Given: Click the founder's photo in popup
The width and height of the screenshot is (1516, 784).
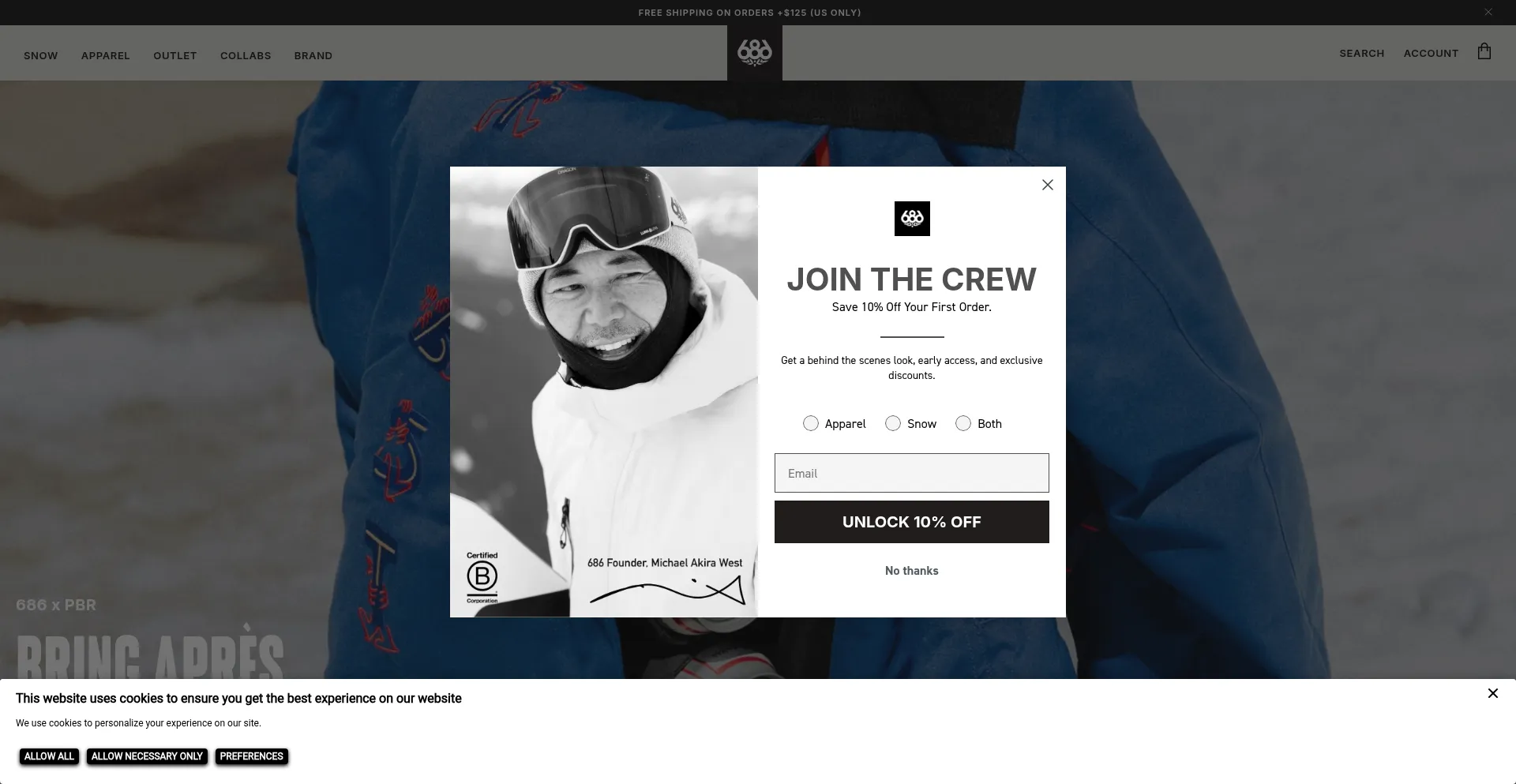Looking at the screenshot, I should coord(604,392).
